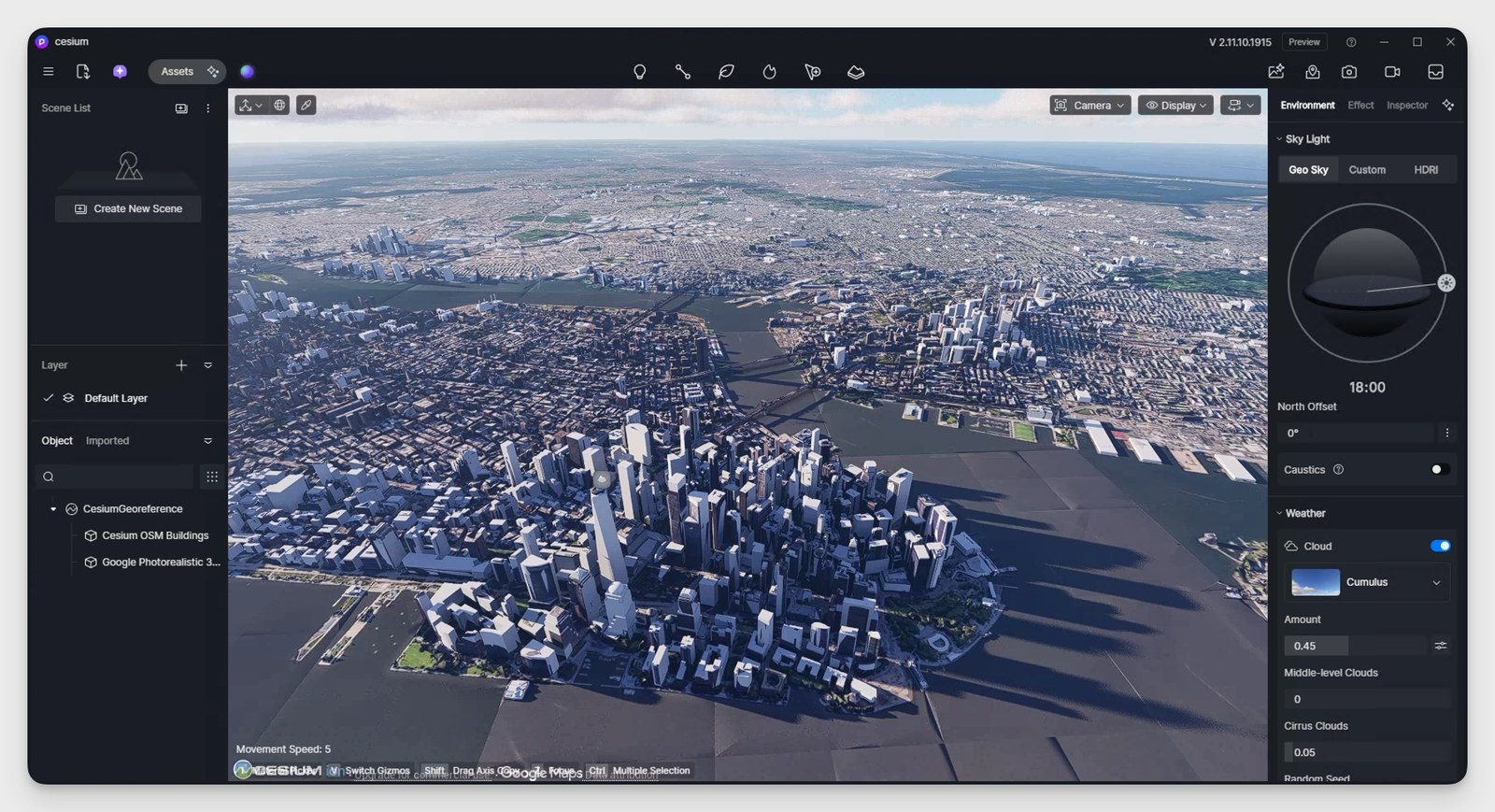
Task: Enable the Caustics toggle
Action: tap(1440, 470)
